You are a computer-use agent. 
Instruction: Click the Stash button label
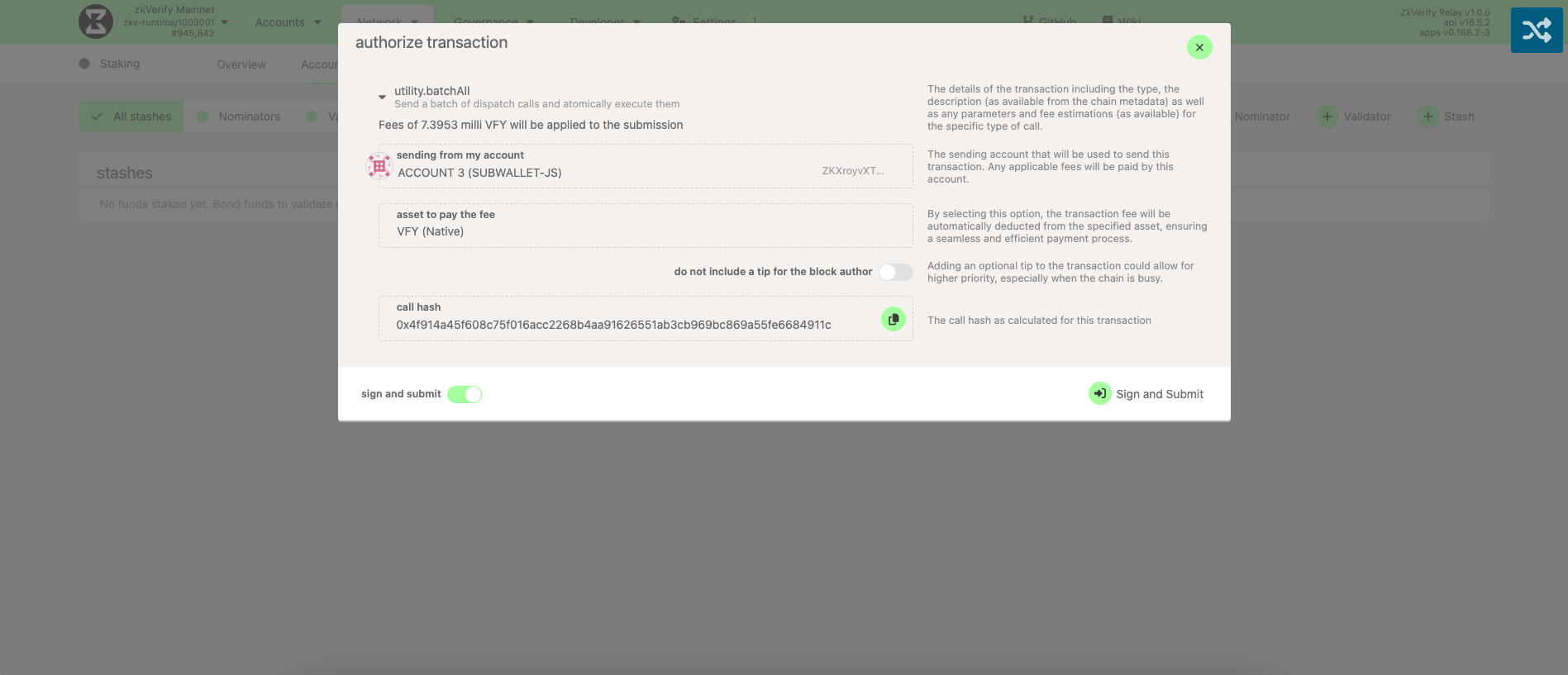pos(1459,116)
